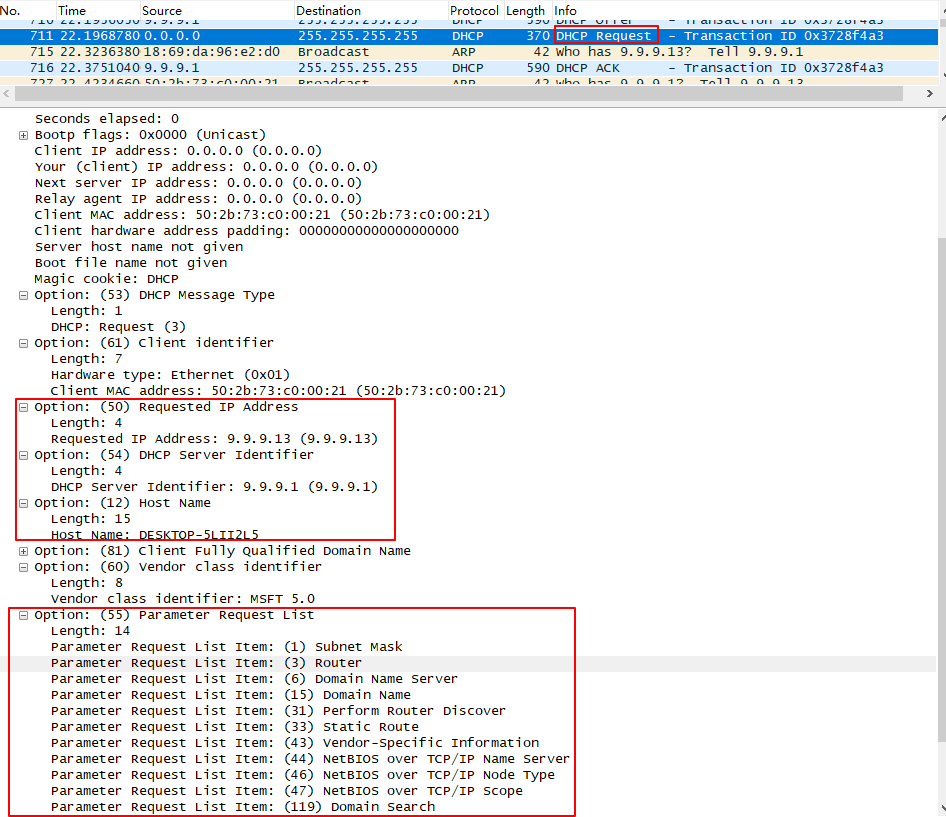
Task: Sort by Source column header
Action: click(217, 10)
